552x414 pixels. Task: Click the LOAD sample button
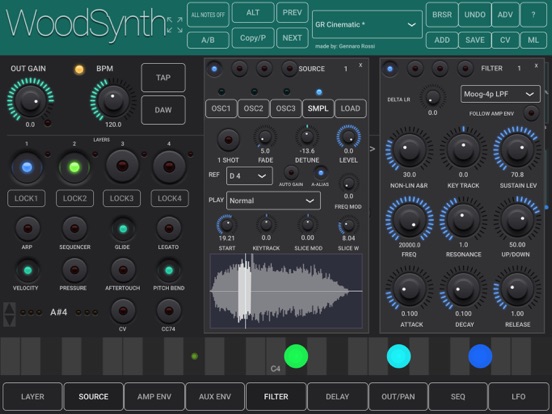click(350, 108)
